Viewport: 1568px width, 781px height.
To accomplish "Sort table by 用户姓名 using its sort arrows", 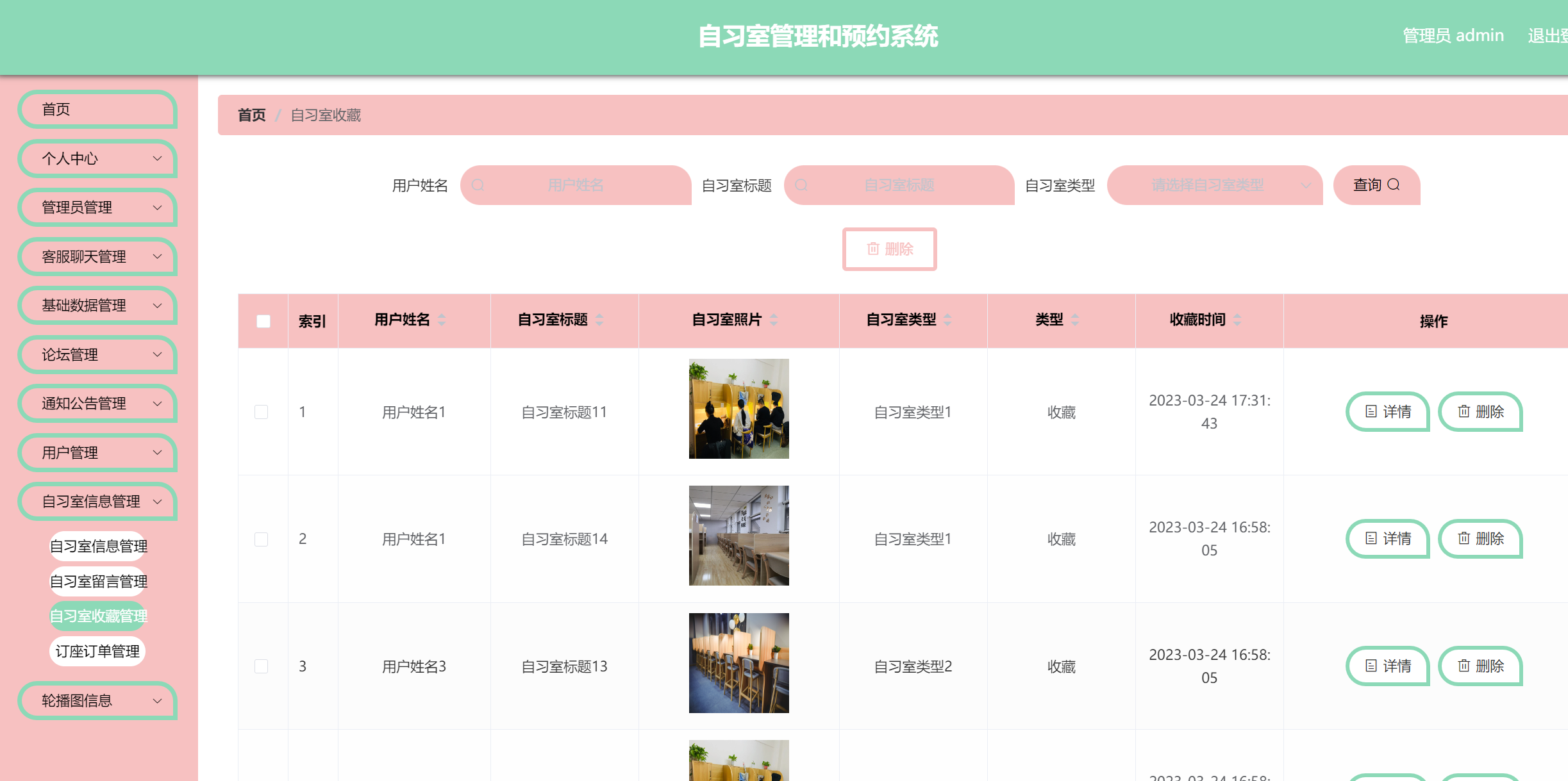I will (442, 320).
